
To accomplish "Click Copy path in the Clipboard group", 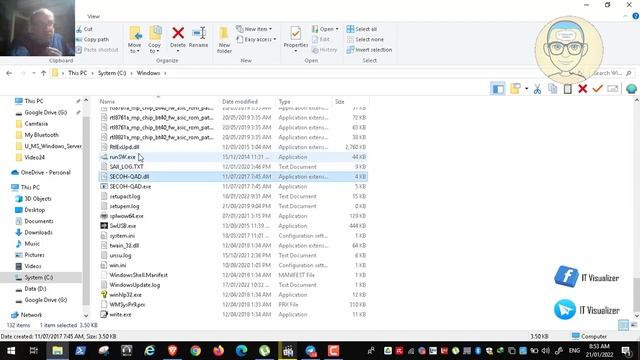I will 92,39.
